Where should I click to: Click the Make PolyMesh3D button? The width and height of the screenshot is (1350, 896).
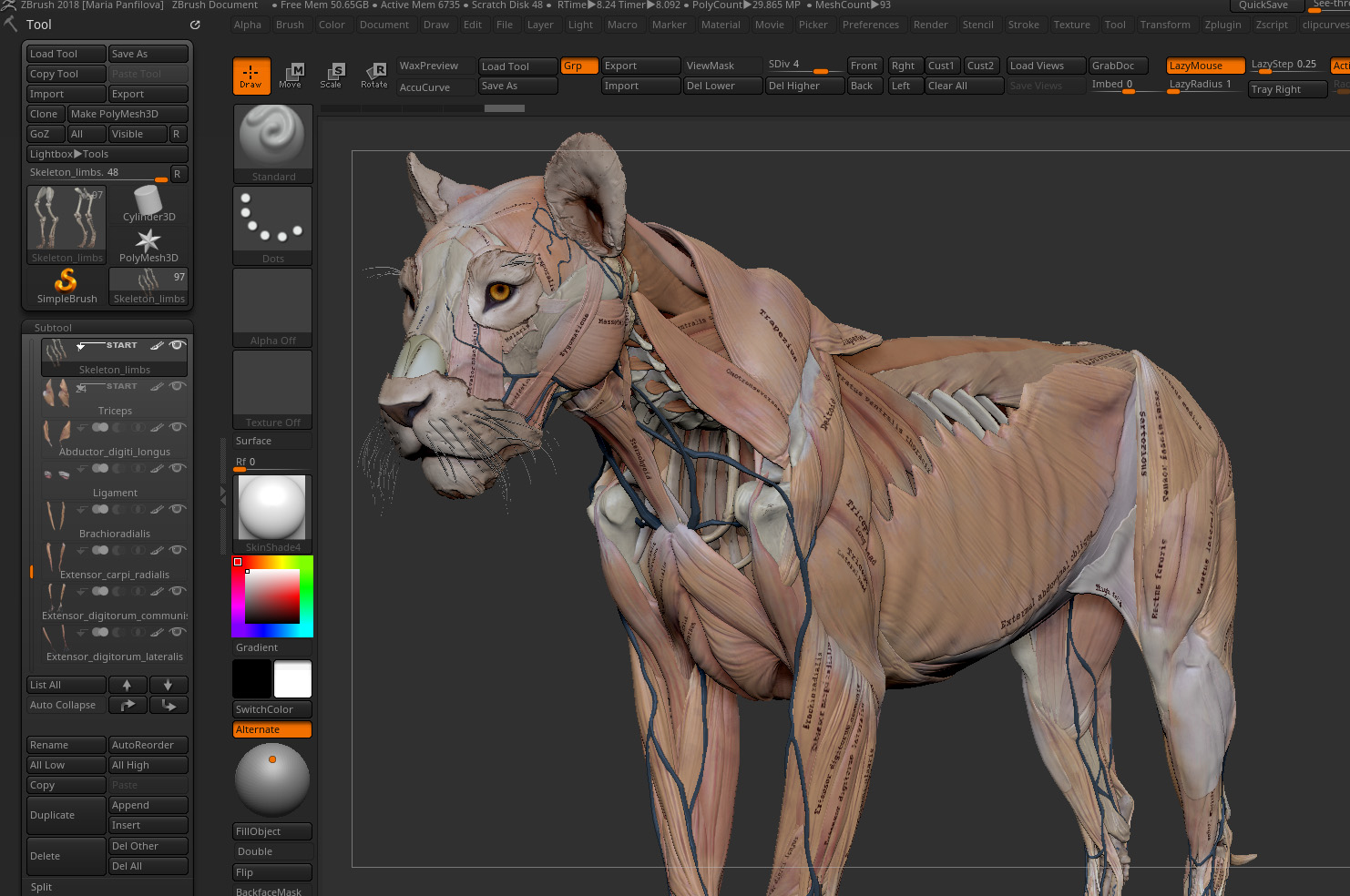[x=128, y=114]
